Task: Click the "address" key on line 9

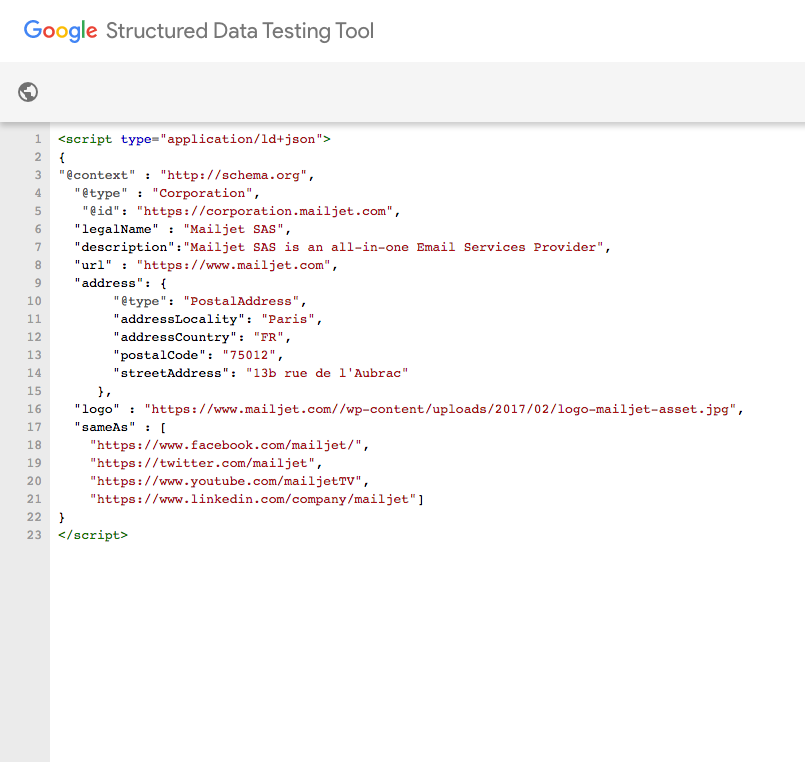Action: pyautogui.click(x=109, y=283)
